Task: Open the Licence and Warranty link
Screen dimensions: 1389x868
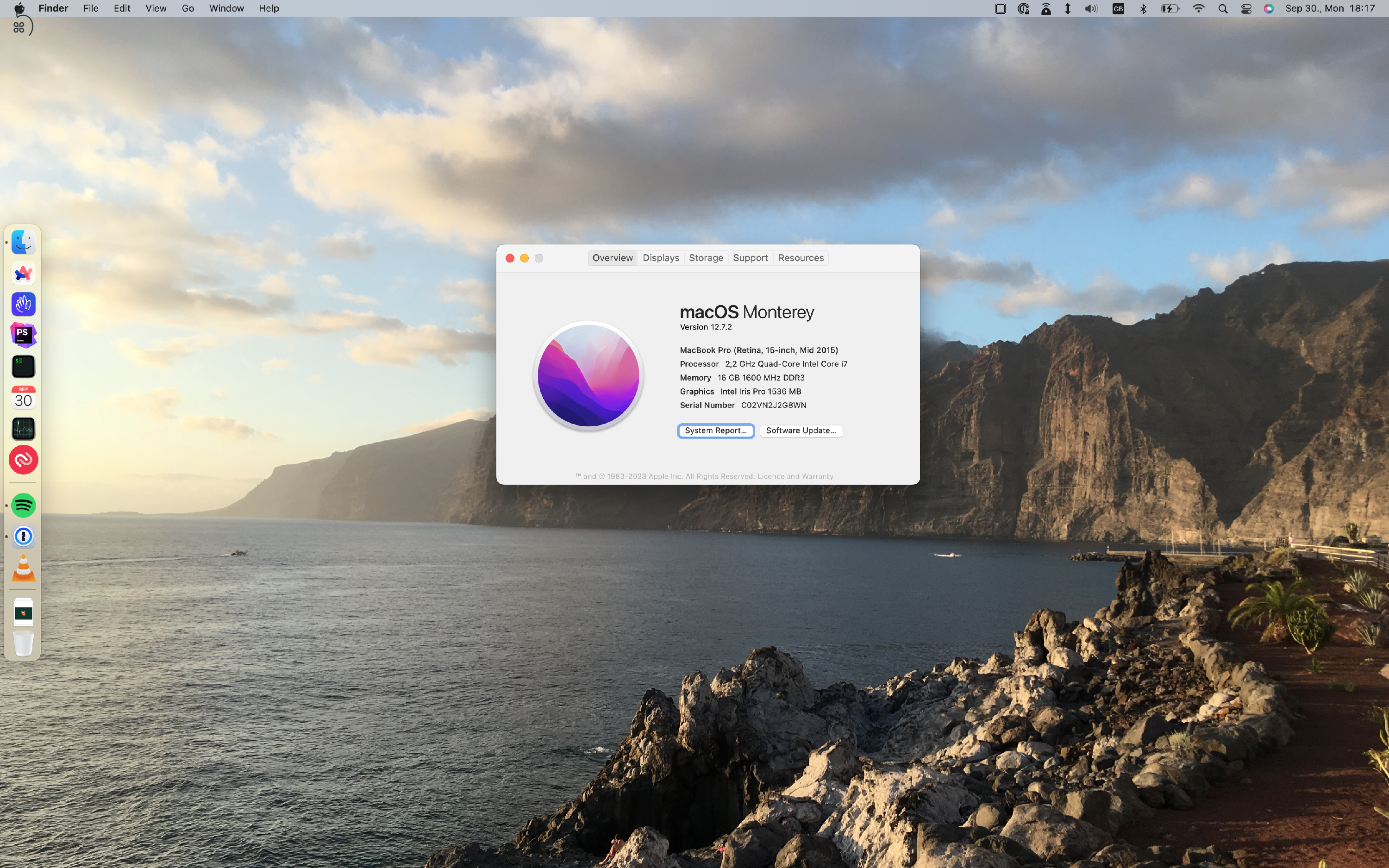Action: (x=795, y=476)
